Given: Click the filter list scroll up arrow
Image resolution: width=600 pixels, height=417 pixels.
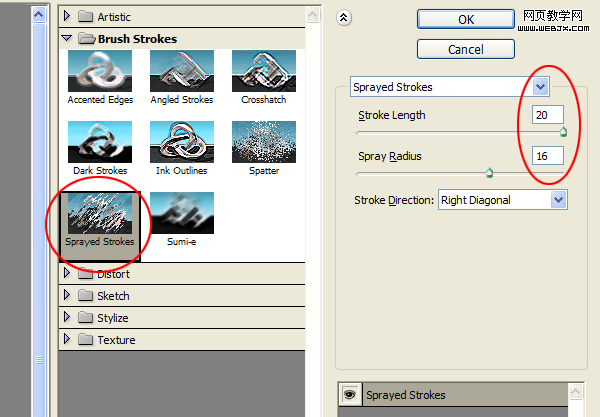Looking at the screenshot, I should (313, 15).
